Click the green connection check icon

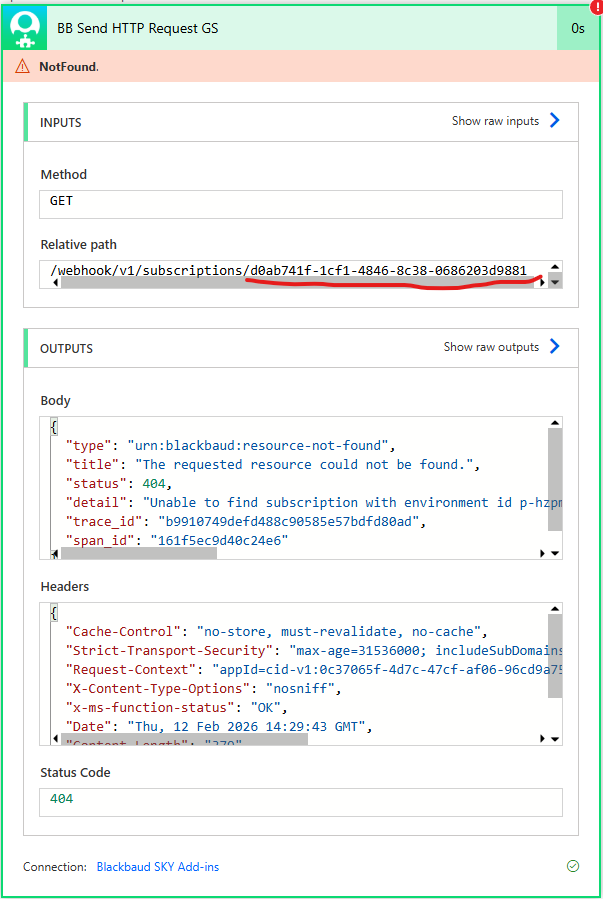(573, 866)
